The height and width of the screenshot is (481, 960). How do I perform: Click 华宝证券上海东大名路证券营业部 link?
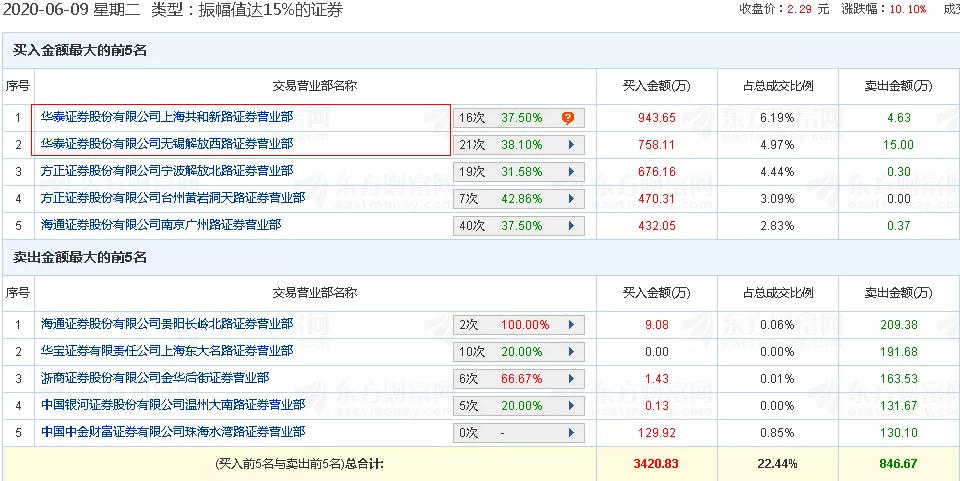pyautogui.click(x=167, y=352)
